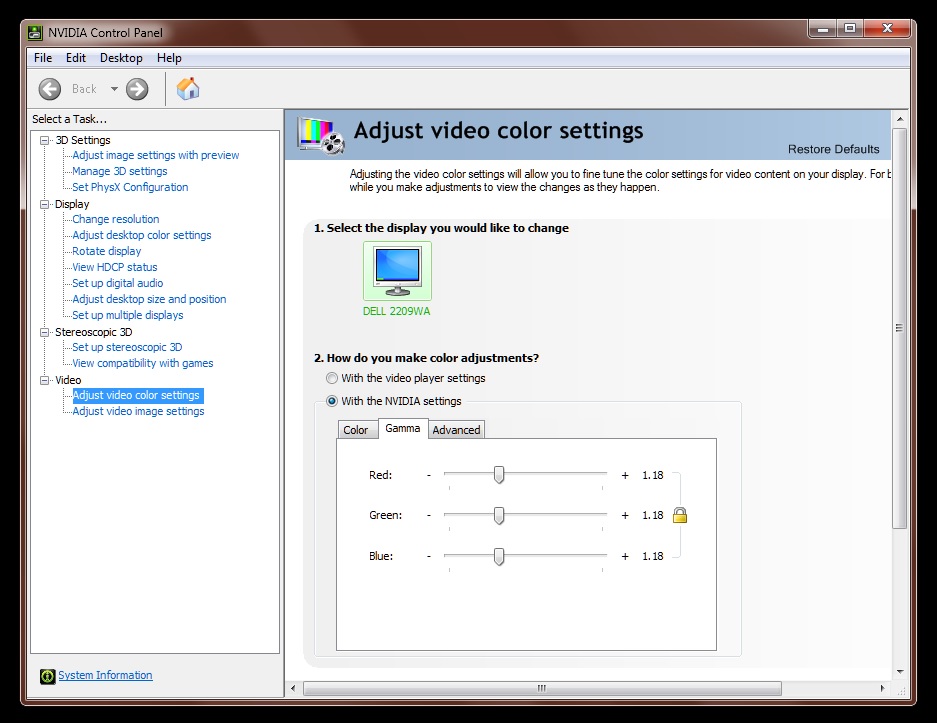Click the System Information icon

pos(47,676)
